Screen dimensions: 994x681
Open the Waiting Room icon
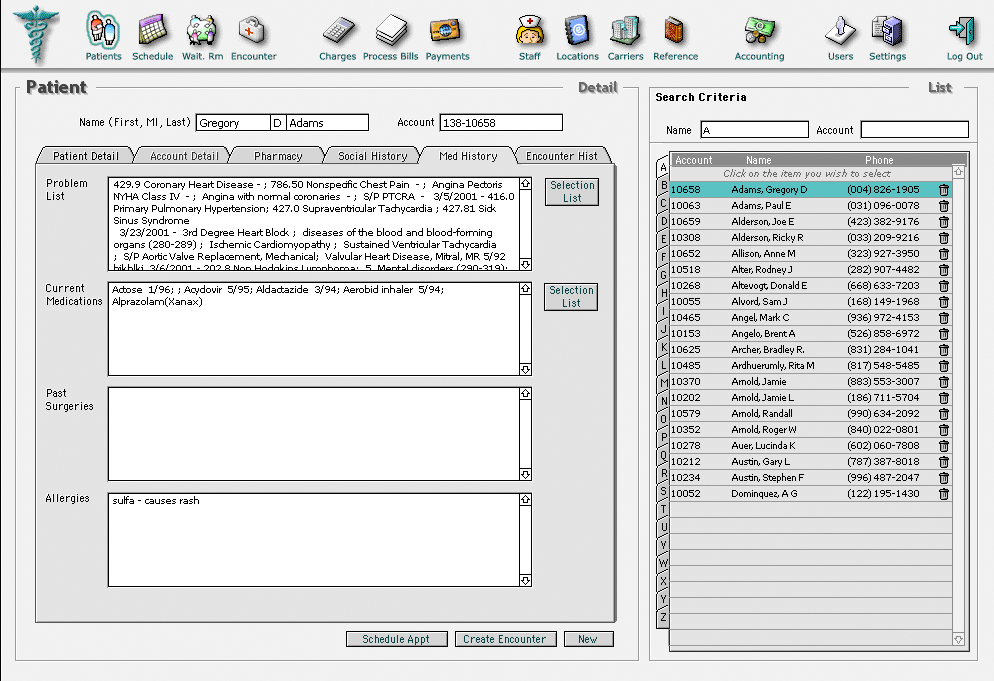click(202, 30)
